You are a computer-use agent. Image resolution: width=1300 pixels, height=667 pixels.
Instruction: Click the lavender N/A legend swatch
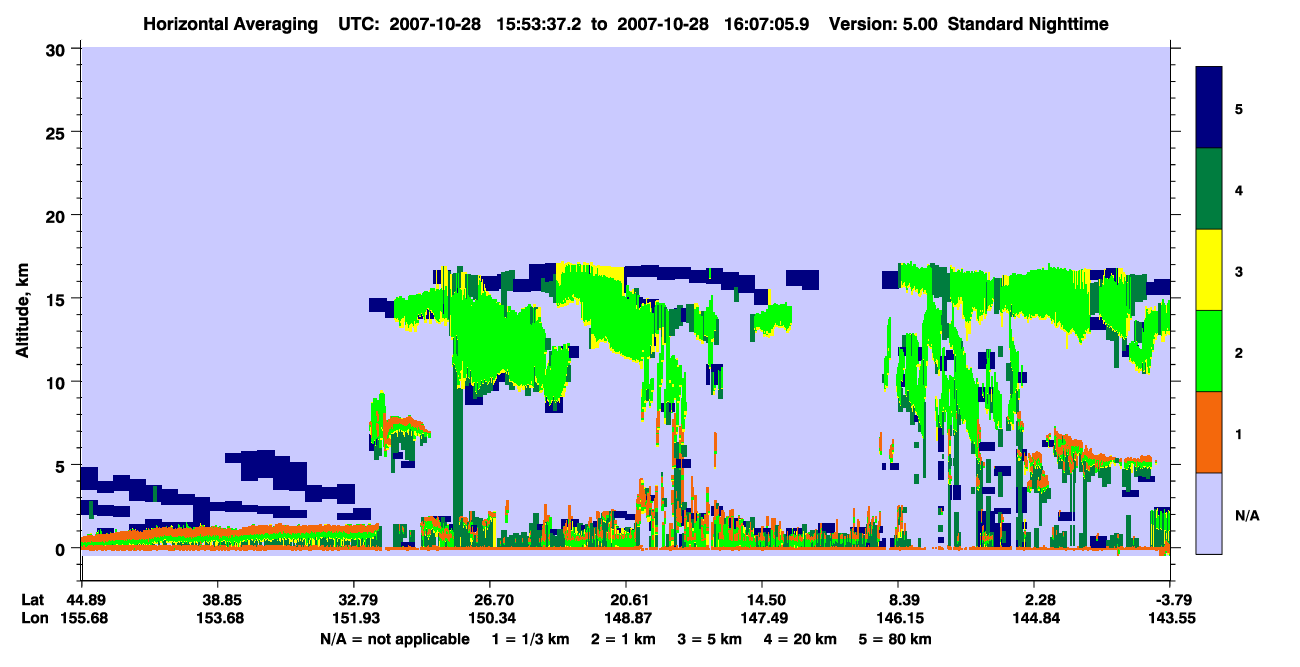point(1209,512)
